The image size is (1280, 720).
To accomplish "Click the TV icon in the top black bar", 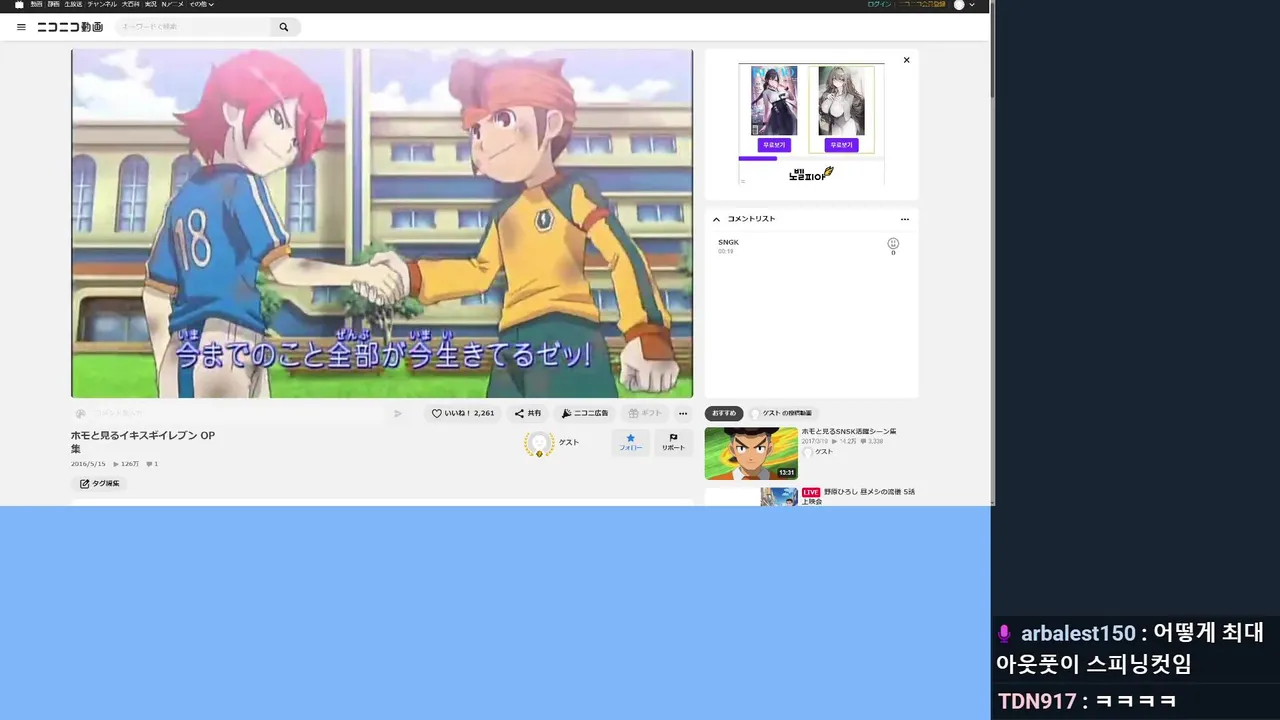I will click(x=19, y=5).
